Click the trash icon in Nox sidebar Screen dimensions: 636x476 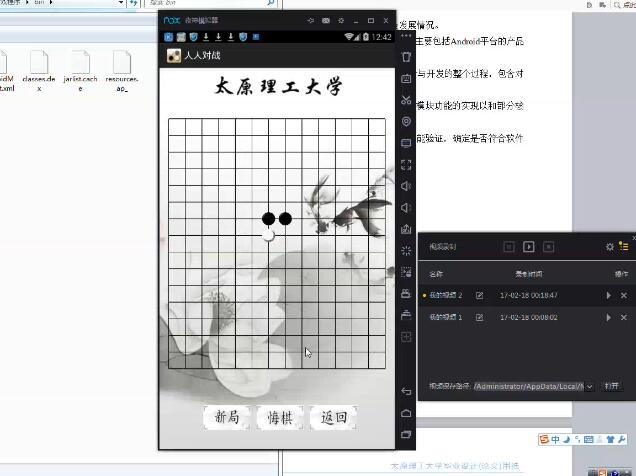[406, 57]
